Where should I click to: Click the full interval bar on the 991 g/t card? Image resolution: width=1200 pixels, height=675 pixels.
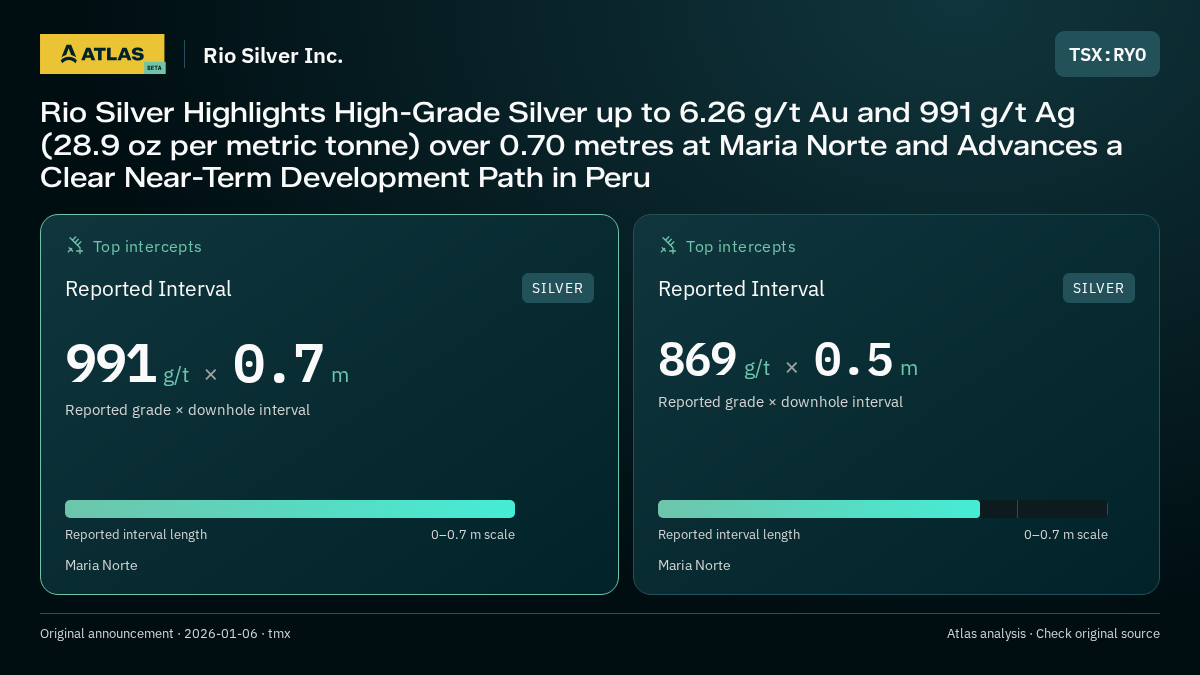click(x=290, y=509)
